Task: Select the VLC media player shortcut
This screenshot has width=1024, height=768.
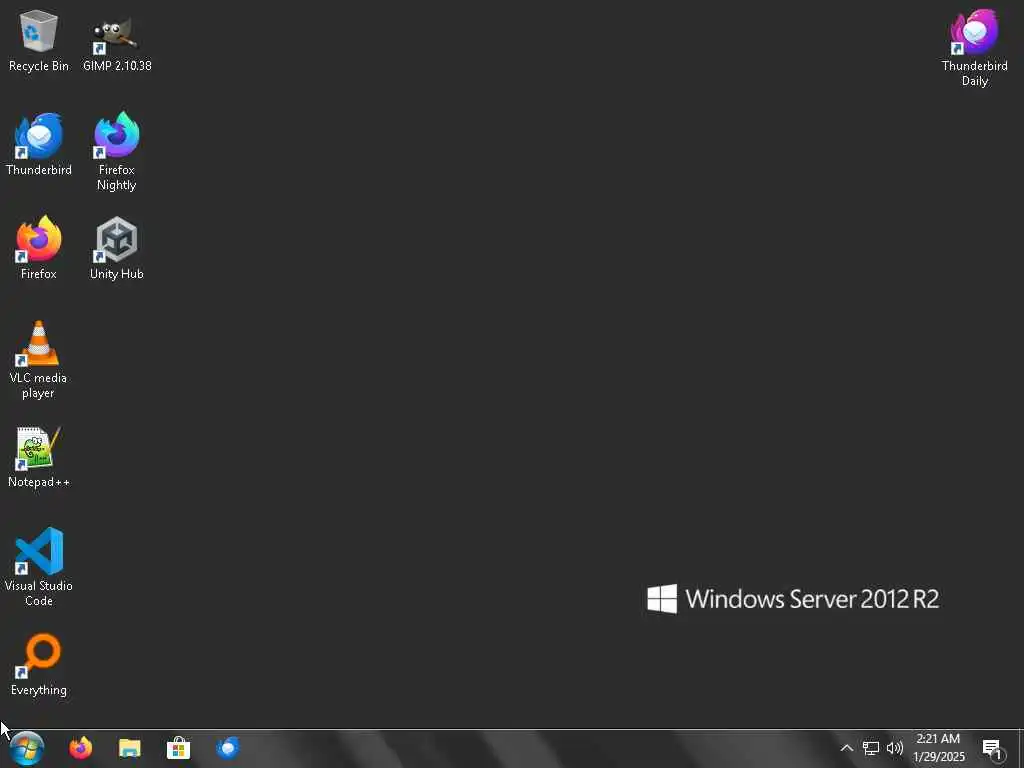Action: [x=39, y=360]
